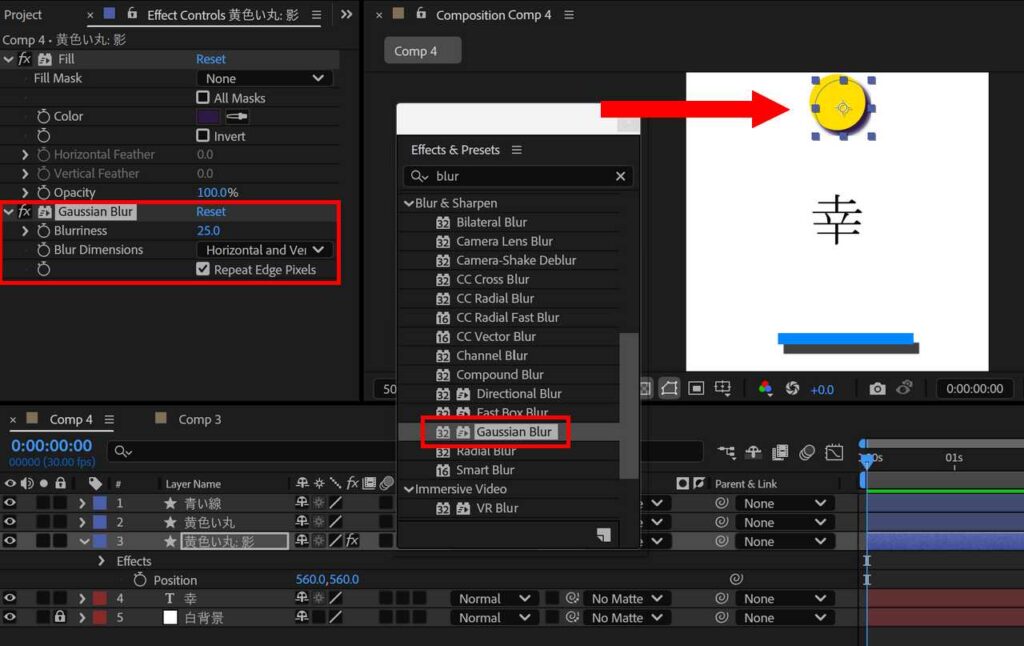This screenshot has width=1024, height=646.
Task: Click the exposure value +0.0
Action: pyautogui.click(x=822, y=389)
